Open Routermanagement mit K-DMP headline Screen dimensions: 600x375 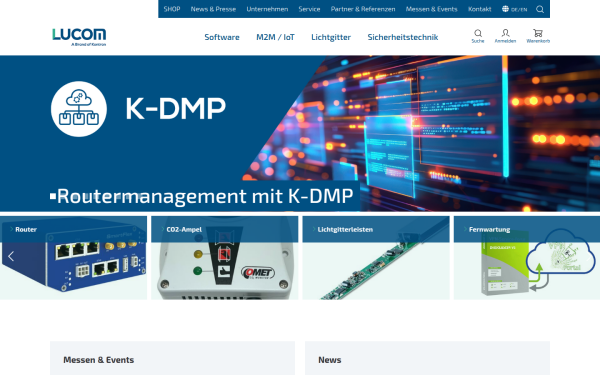pyautogui.click(x=205, y=196)
